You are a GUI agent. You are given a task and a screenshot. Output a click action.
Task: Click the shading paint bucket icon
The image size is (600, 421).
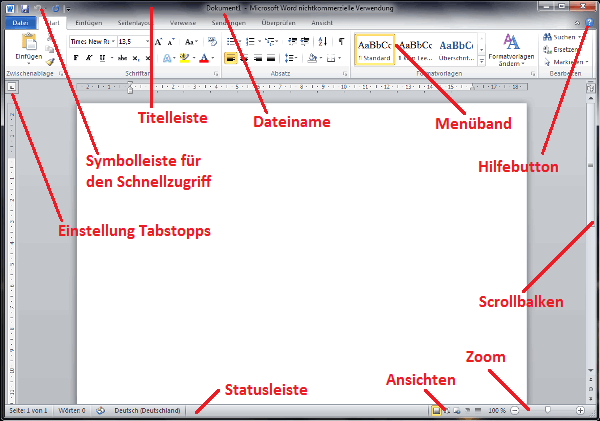[312, 58]
